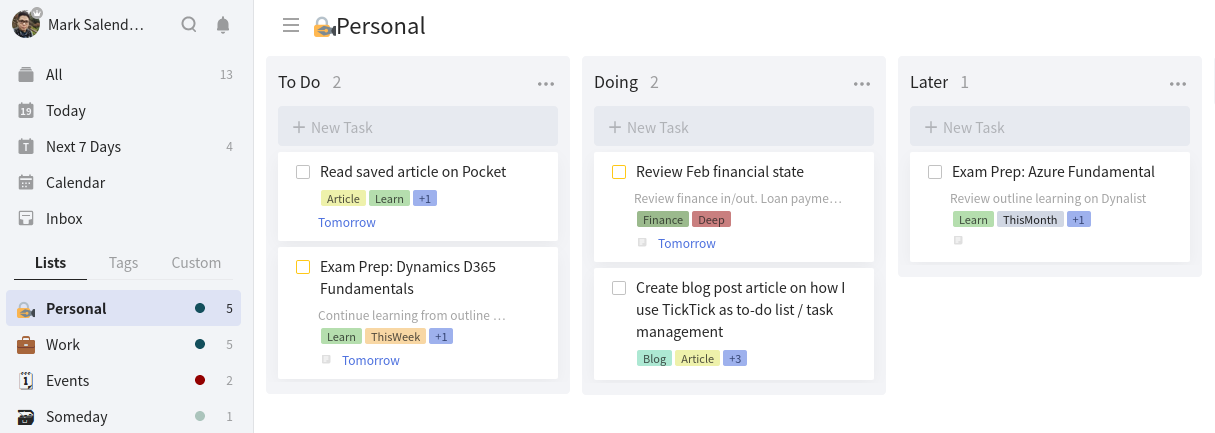Complete the Review Feb financial state task
The image size is (1215, 433).
pyautogui.click(x=619, y=172)
